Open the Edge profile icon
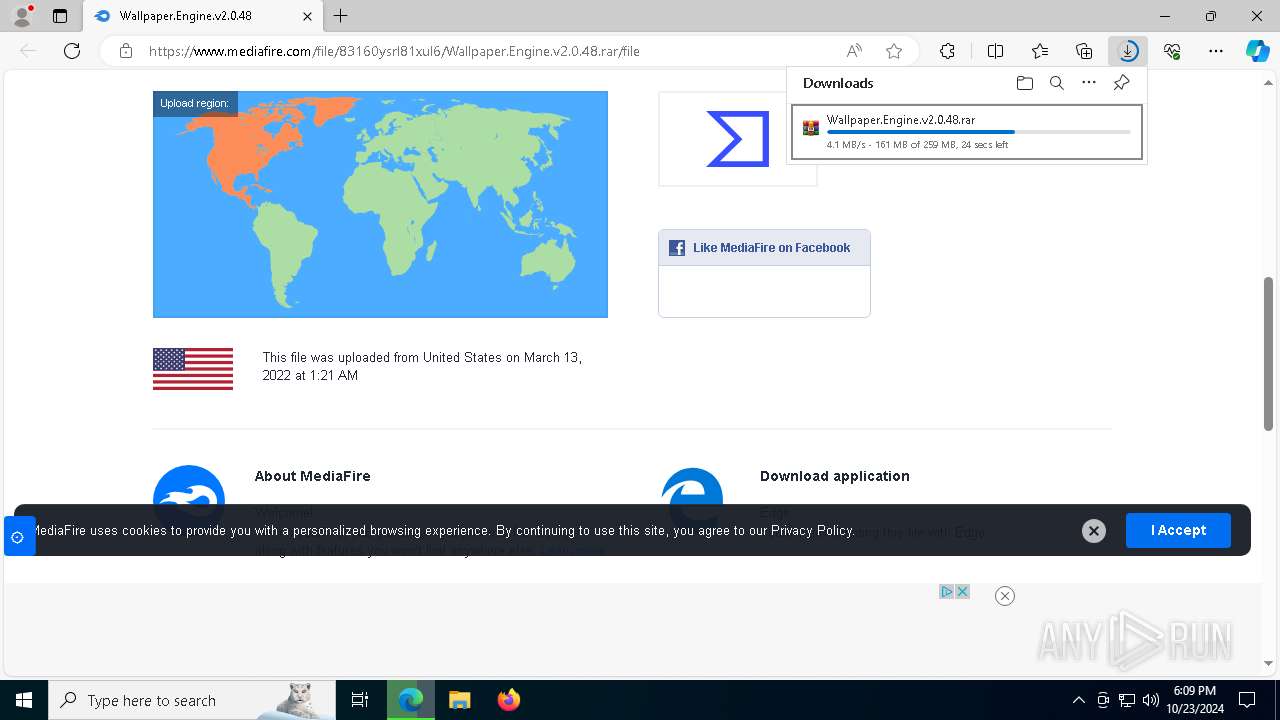Image resolution: width=1280 pixels, height=720 pixels. tap(21, 16)
